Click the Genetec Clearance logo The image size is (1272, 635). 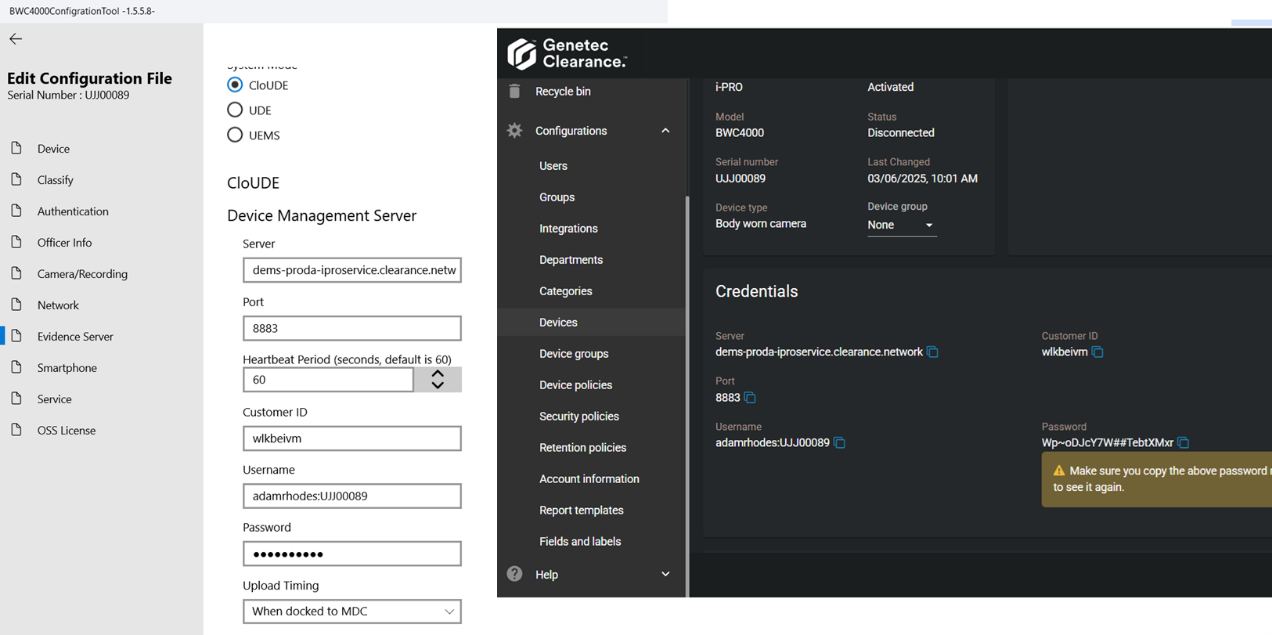point(567,53)
